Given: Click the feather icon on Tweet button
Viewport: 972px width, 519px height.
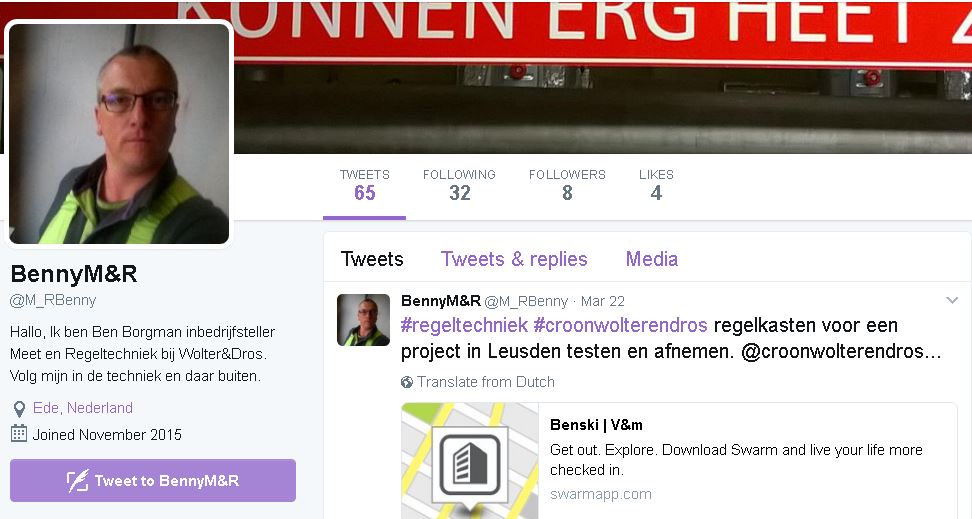Looking at the screenshot, I should tap(77, 481).
